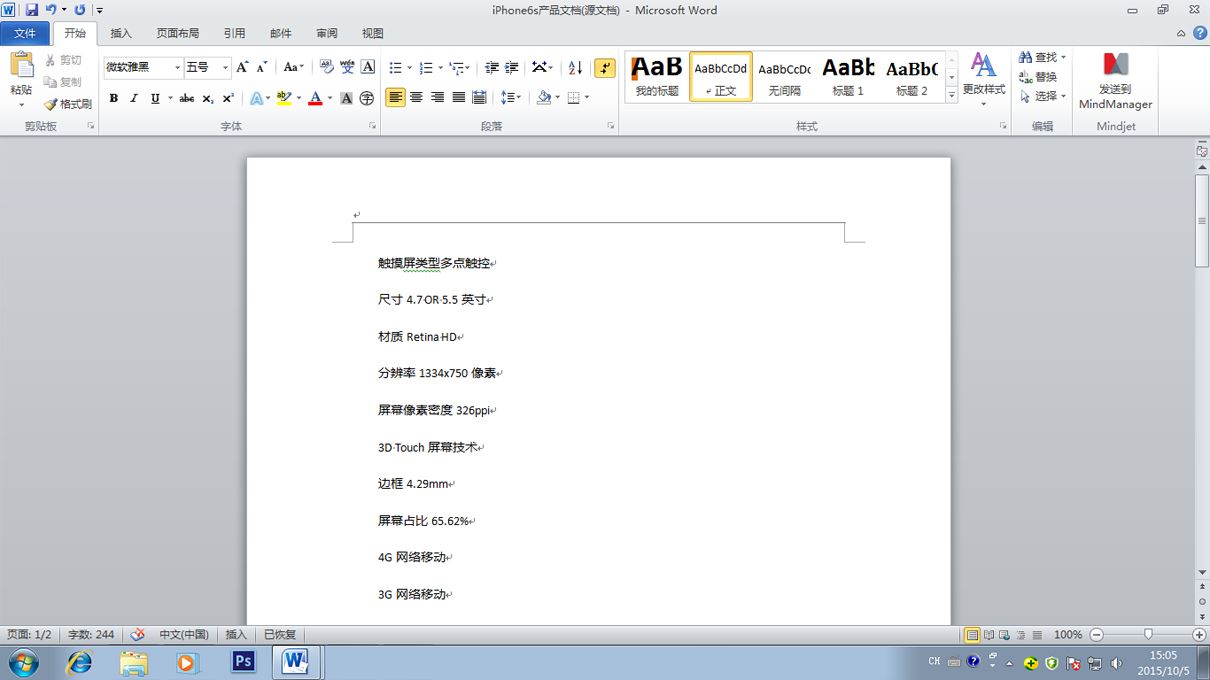Click the Enclose Characters (circled 字) icon
This screenshot has width=1210, height=680.
tap(367, 98)
